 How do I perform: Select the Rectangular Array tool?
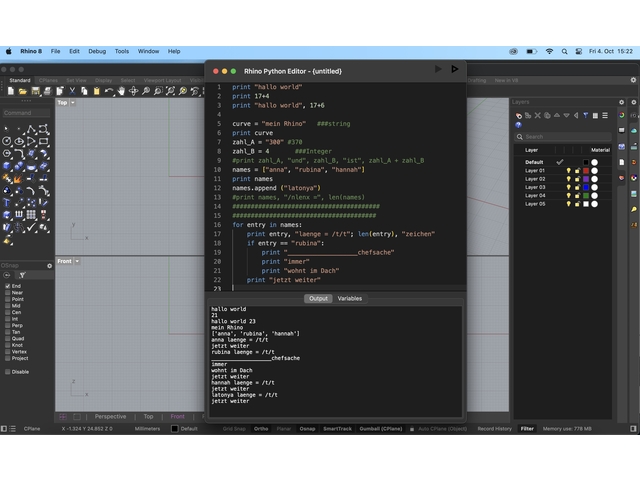click(x=31, y=215)
